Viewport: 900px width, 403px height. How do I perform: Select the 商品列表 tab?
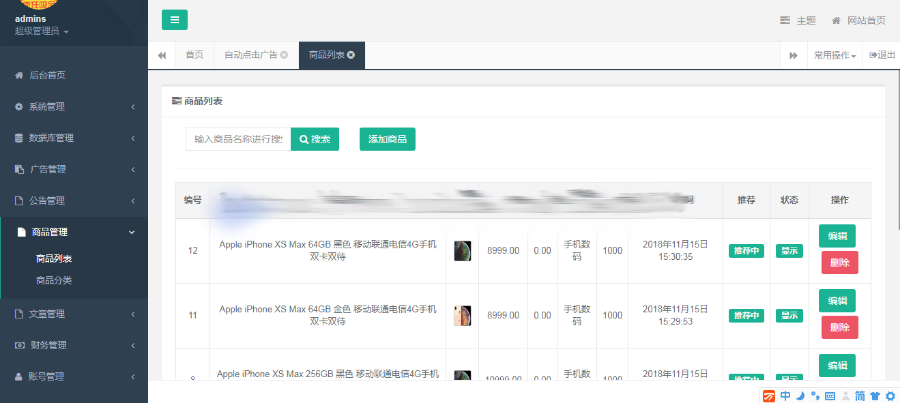332,55
